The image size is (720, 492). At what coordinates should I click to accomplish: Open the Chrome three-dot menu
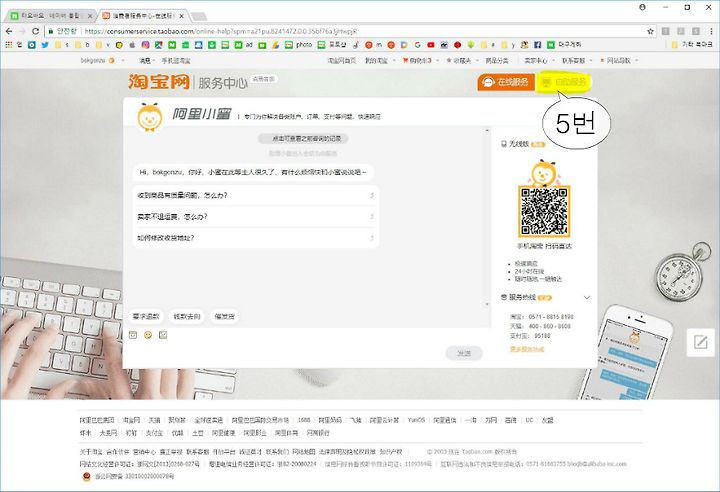(711, 31)
